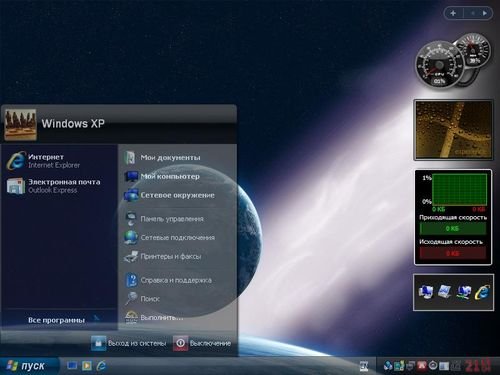Click the language indicator on taskbar
This screenshot has width=500, height=375.
(364, 366)
